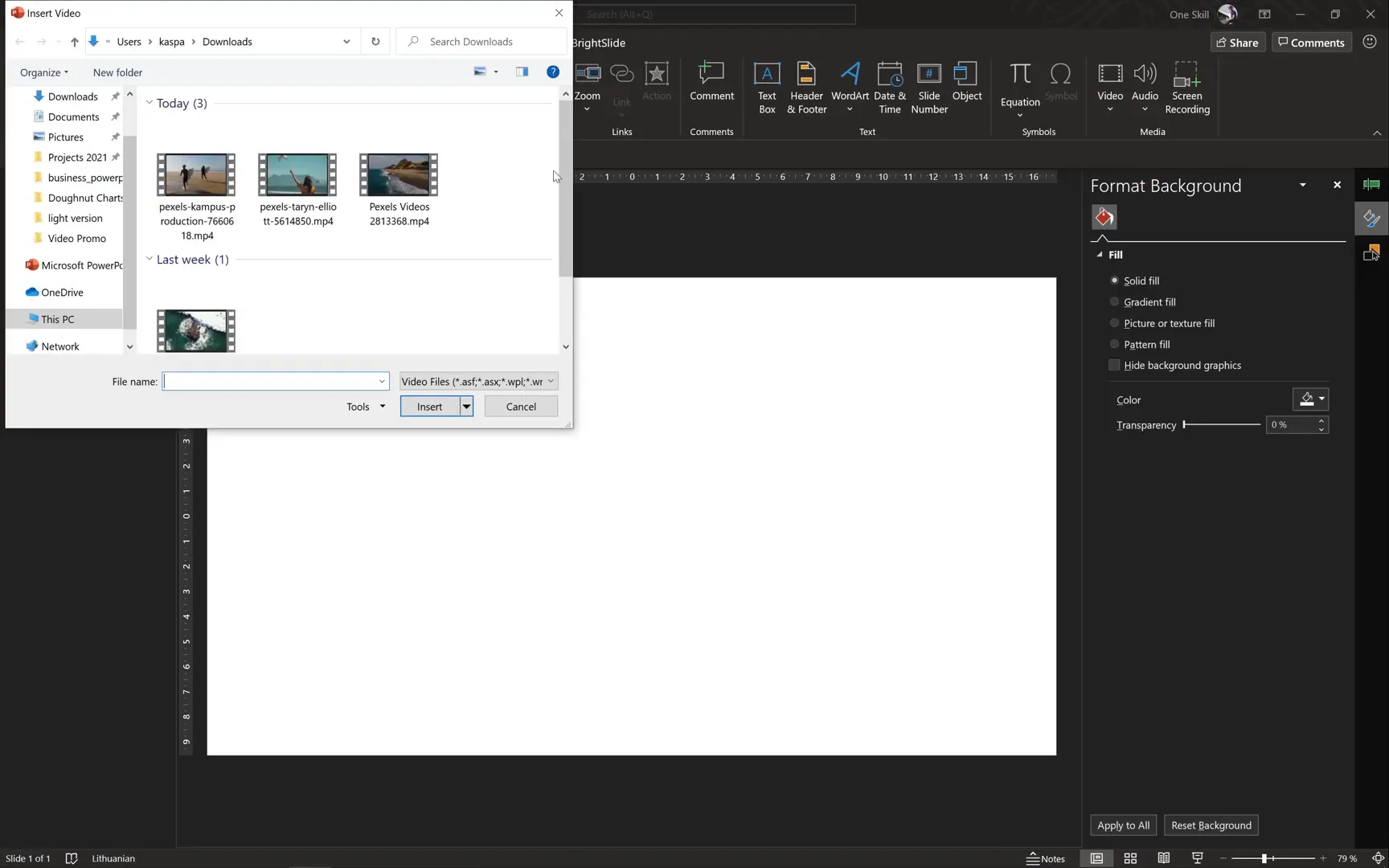
Task: Click the Apply to All button
Action: pos(1123,825)
